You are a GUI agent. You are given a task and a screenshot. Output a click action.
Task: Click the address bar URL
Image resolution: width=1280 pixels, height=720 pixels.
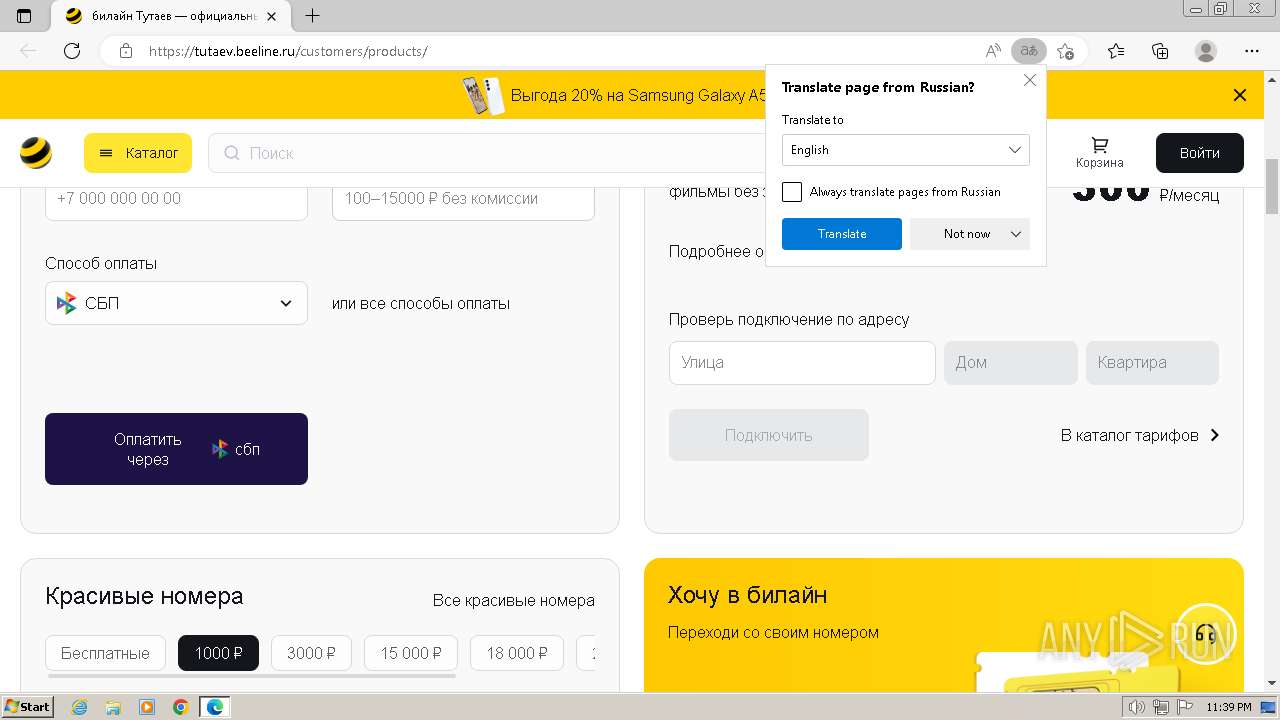pyautogui.click(x=288, y=51)
